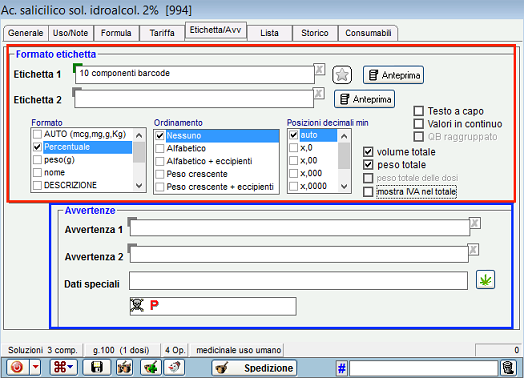Check the x,00 decimal option
The width and height of the screenshot is (524, 378).
[x=293, y=160]
